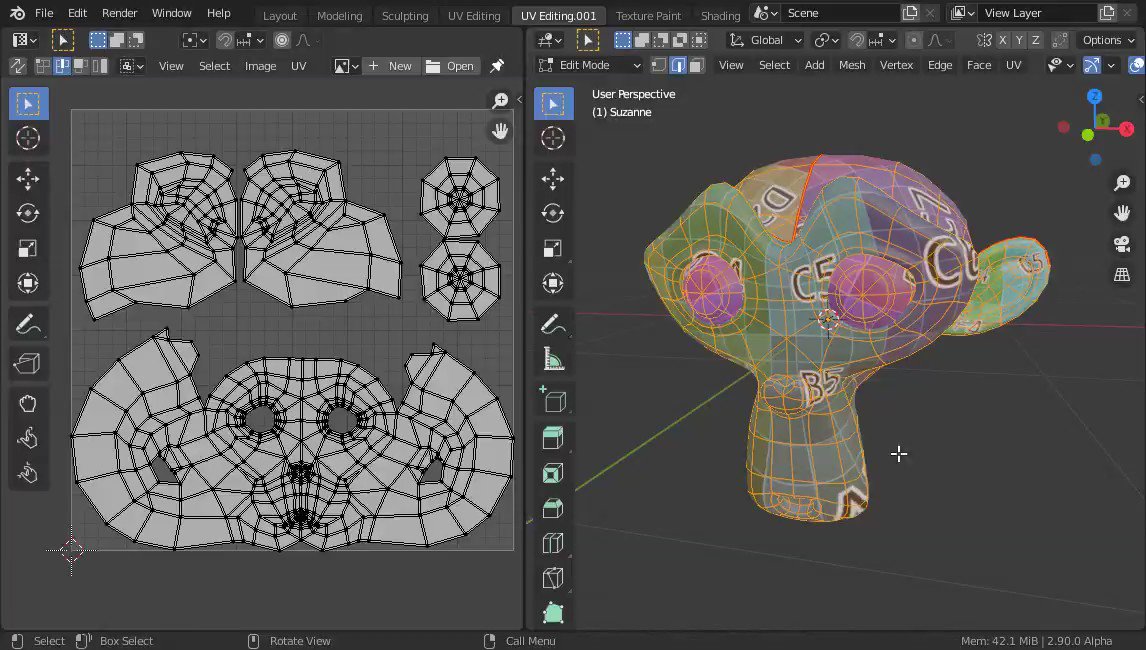The height and width of the screenshot is (650, 1146).
Task: Enable UV face selection mode
Action: (x=80, y=66)
